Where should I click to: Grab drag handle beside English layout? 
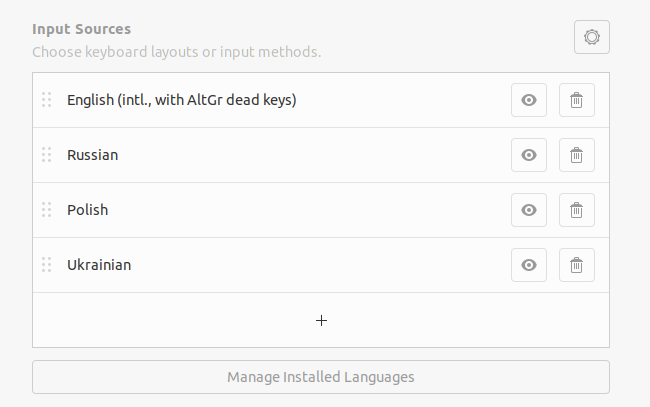[x=46, y=100]
